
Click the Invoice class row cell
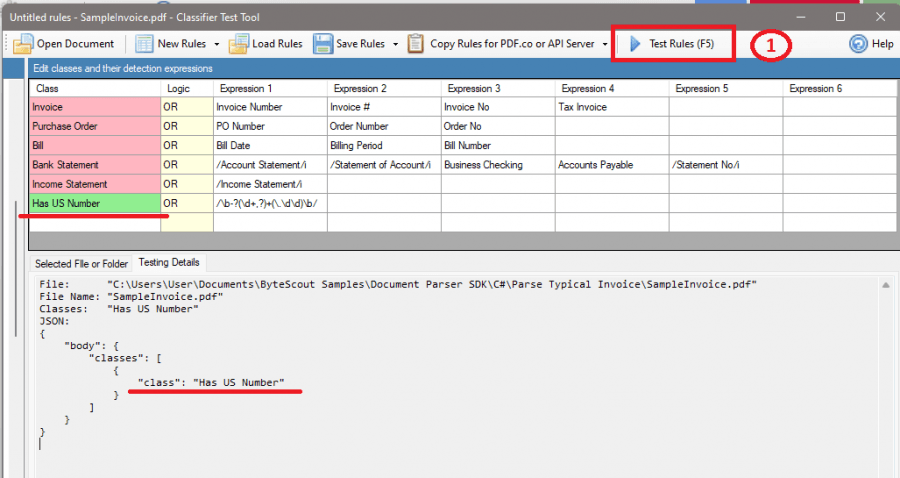click(x=94, y=107)
